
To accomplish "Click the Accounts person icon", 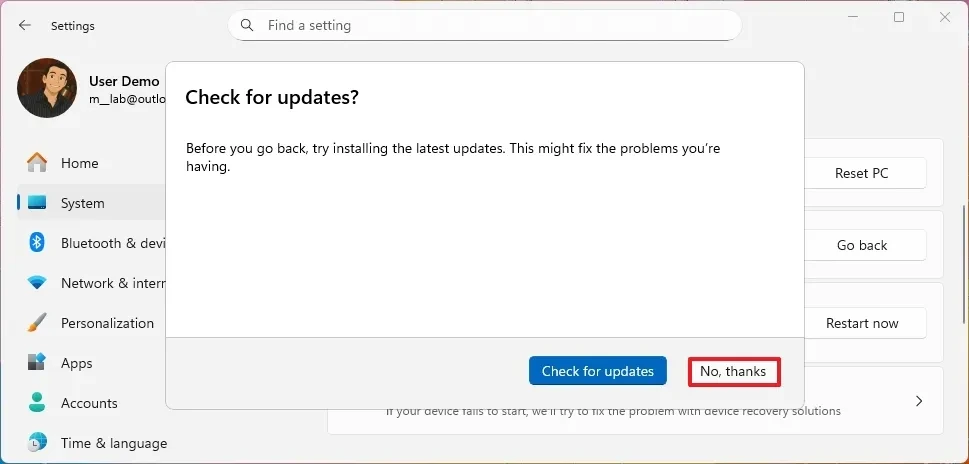I will point(37,403).
